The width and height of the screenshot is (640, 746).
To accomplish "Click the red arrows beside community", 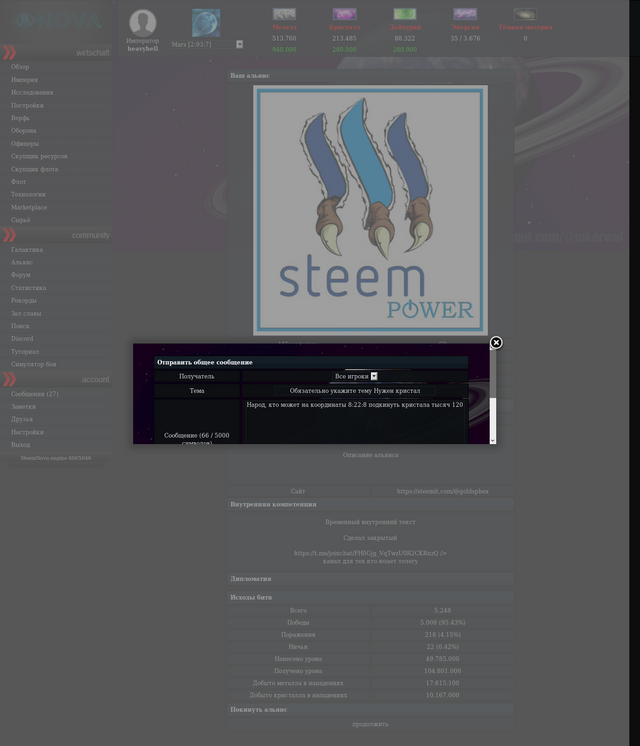I will [x=10, y=235].
